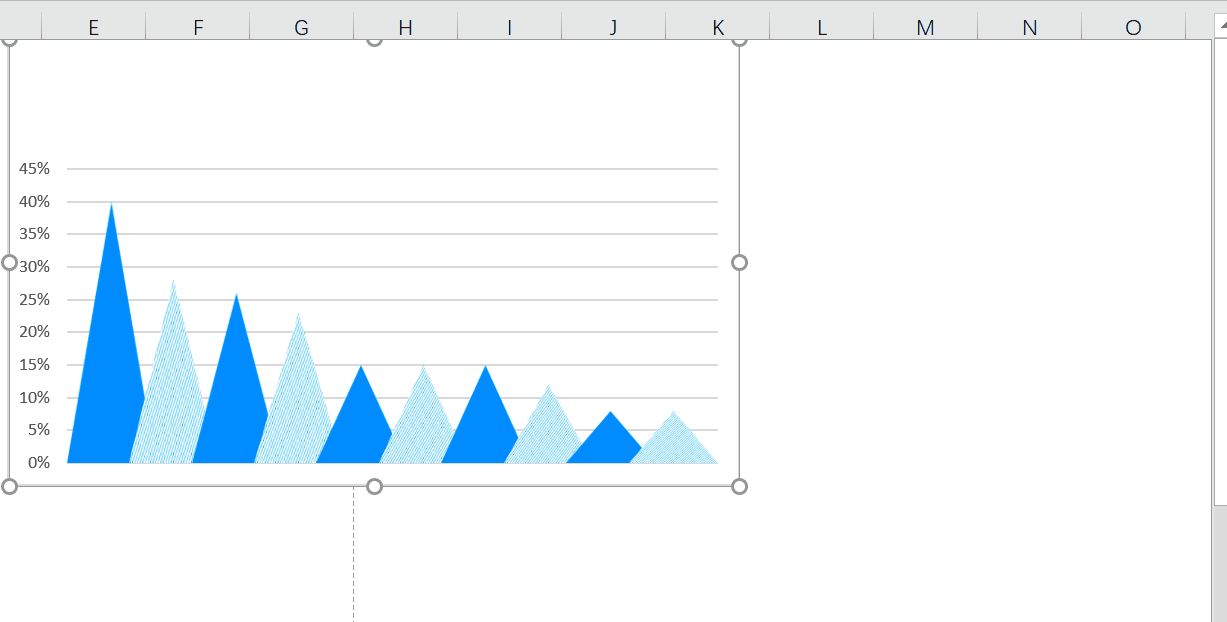The image size is (1227, 622).
Task: Click the chart's left-middle sizing handle
Action: 10,262
